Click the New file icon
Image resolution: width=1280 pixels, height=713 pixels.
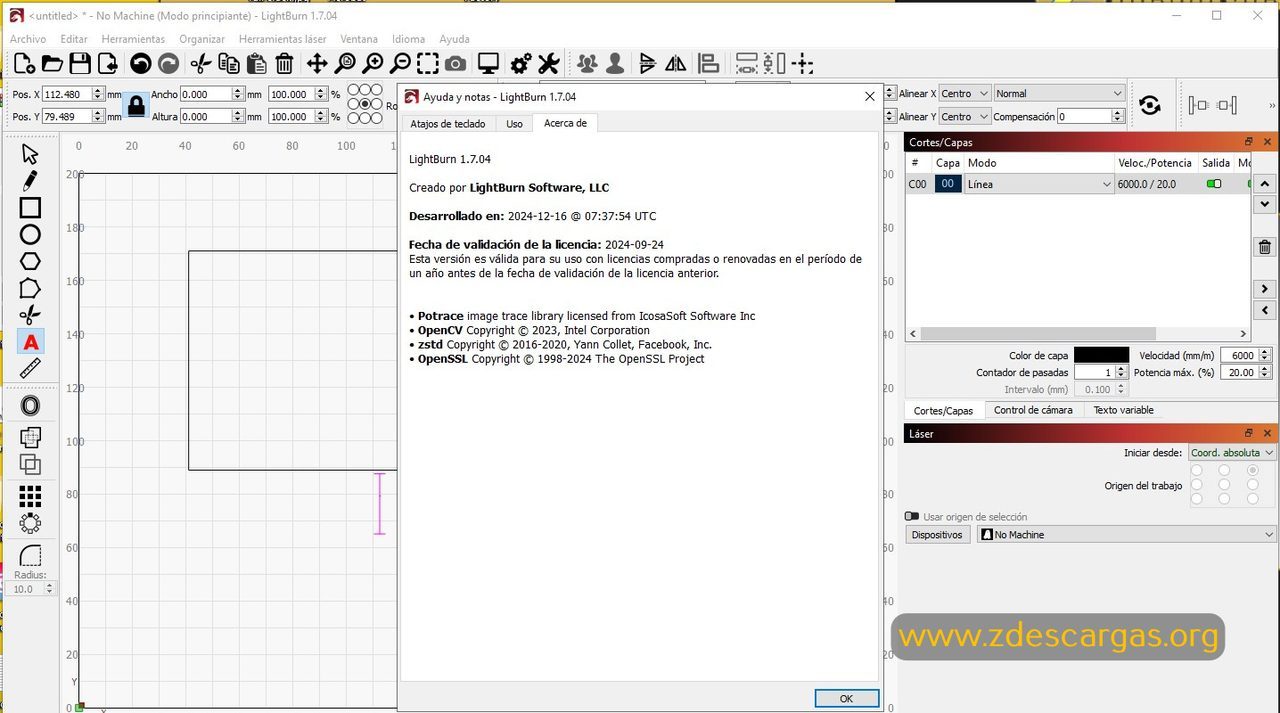click(25, 64)
